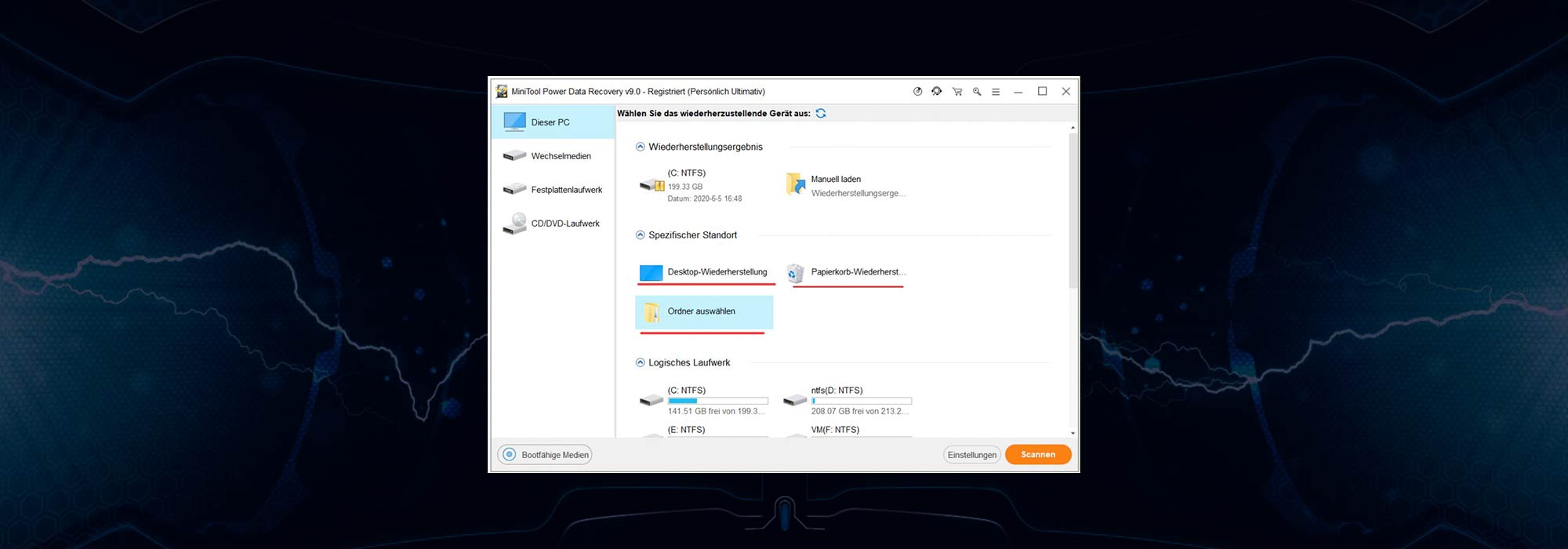Image resolution: width=1568 pixels, height=549 pixels.
Task: Collapse the Wiederherstellungsergebnis section
Action: (641, 147)
